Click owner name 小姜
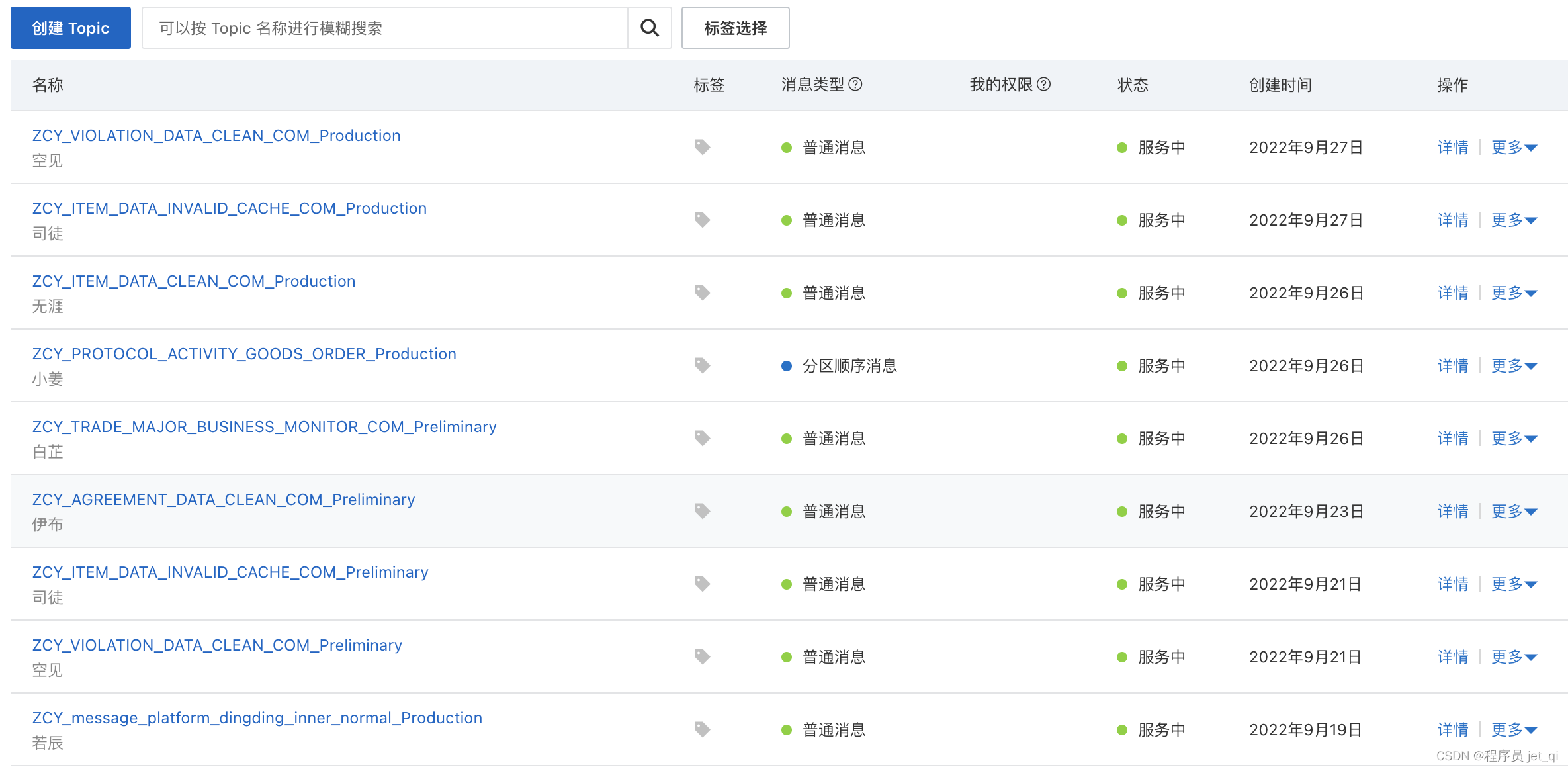Image resolution: width=1568 pixels, height=769 pixels. [48, 379]
